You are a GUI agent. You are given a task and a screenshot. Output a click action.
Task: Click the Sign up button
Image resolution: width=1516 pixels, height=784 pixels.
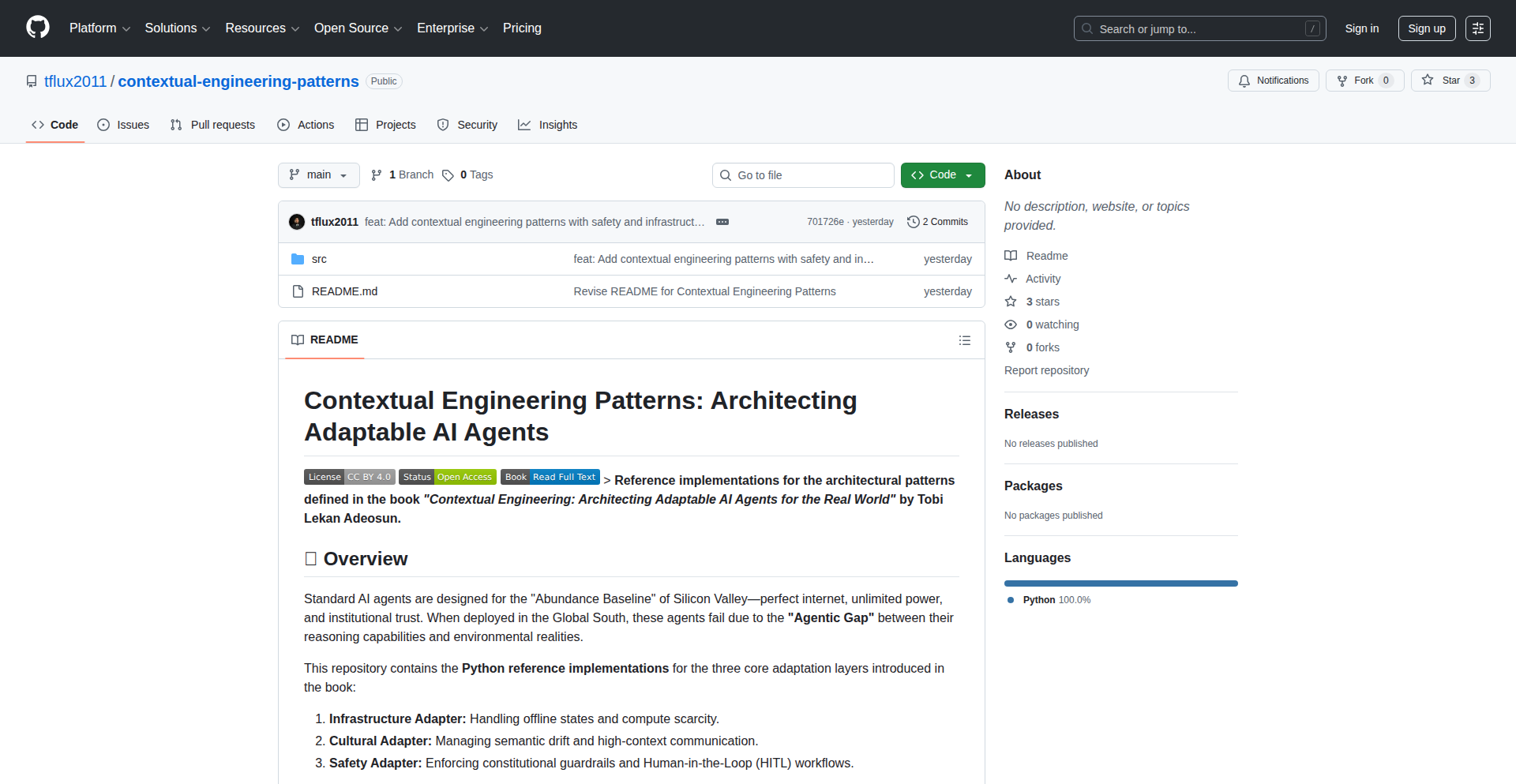pyautogui.click(x=1426, y=28)
